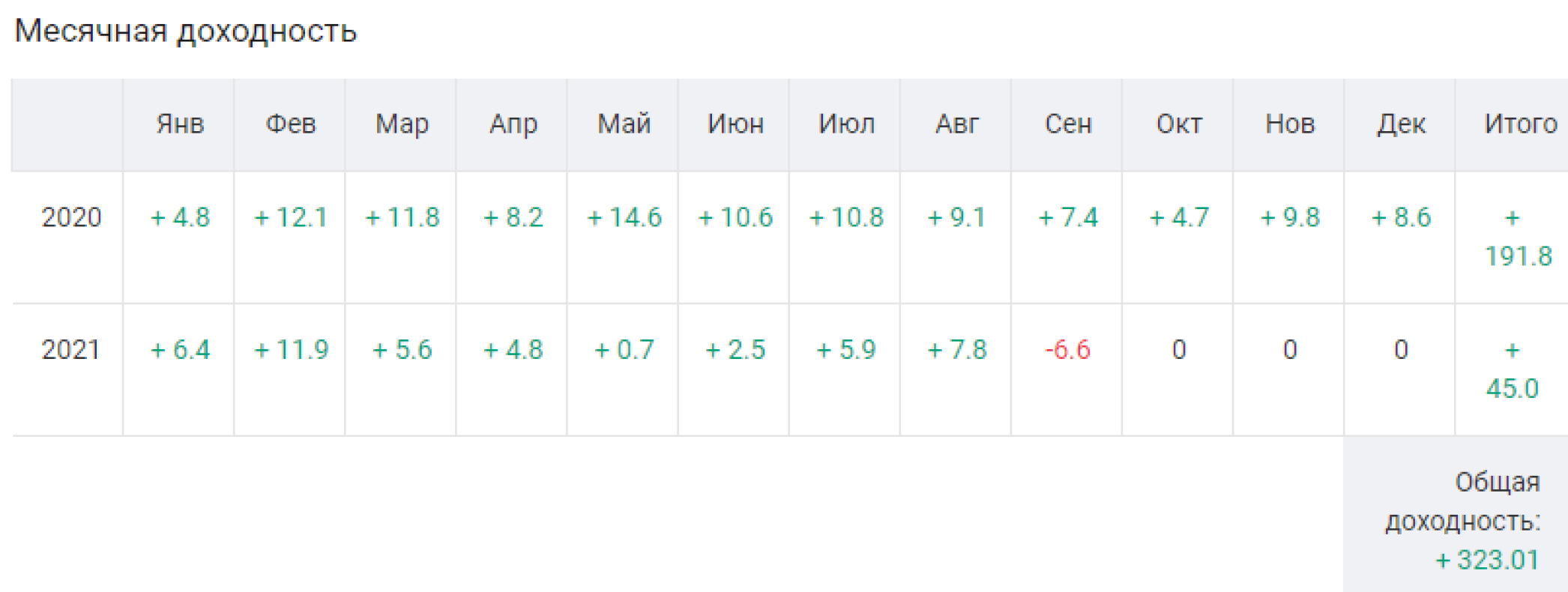Select the 2020 row label
This screenshot has width=1568, height=592.
[x=71, y=217]
